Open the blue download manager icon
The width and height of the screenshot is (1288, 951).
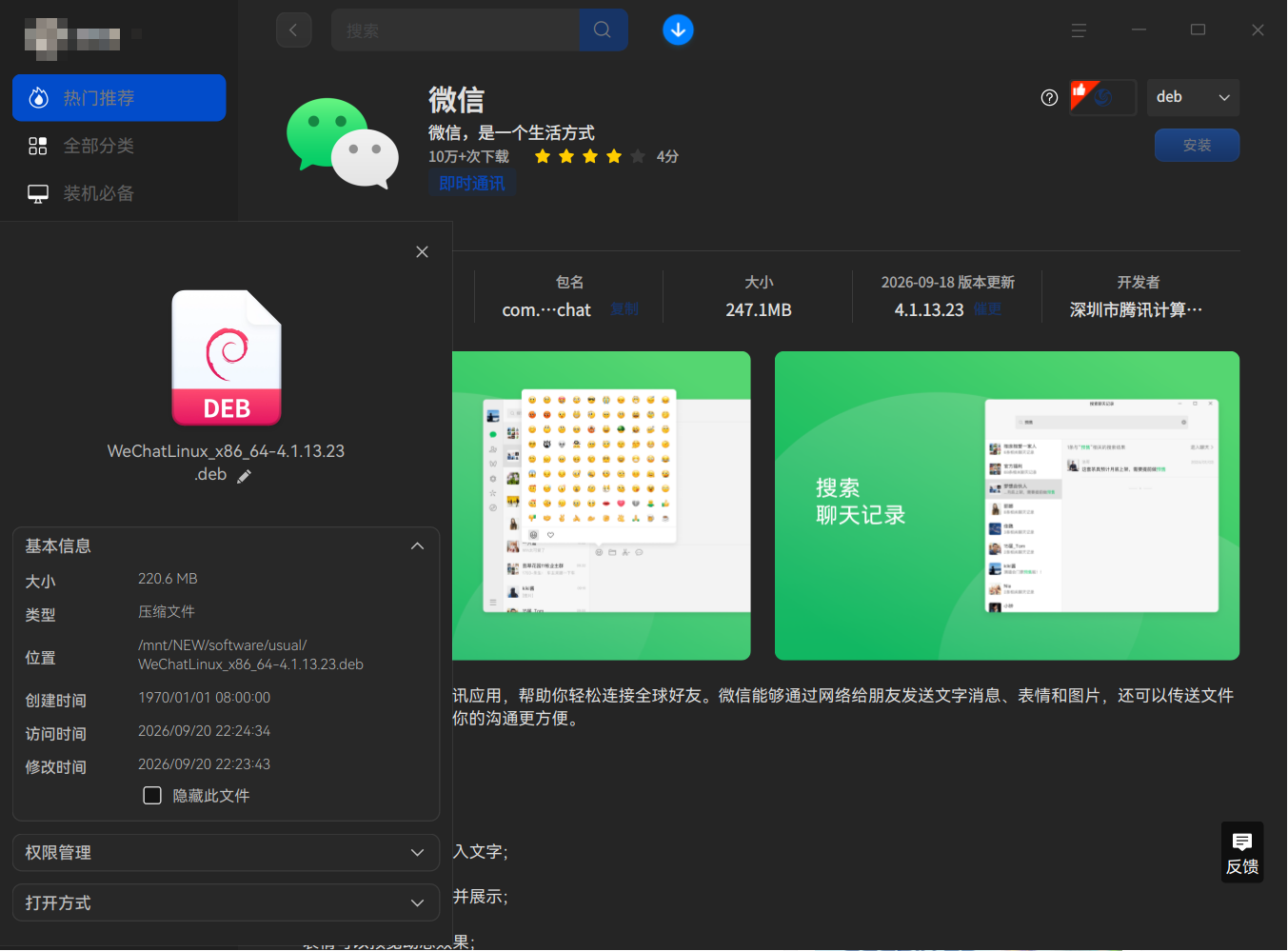(x=678, y=30)
